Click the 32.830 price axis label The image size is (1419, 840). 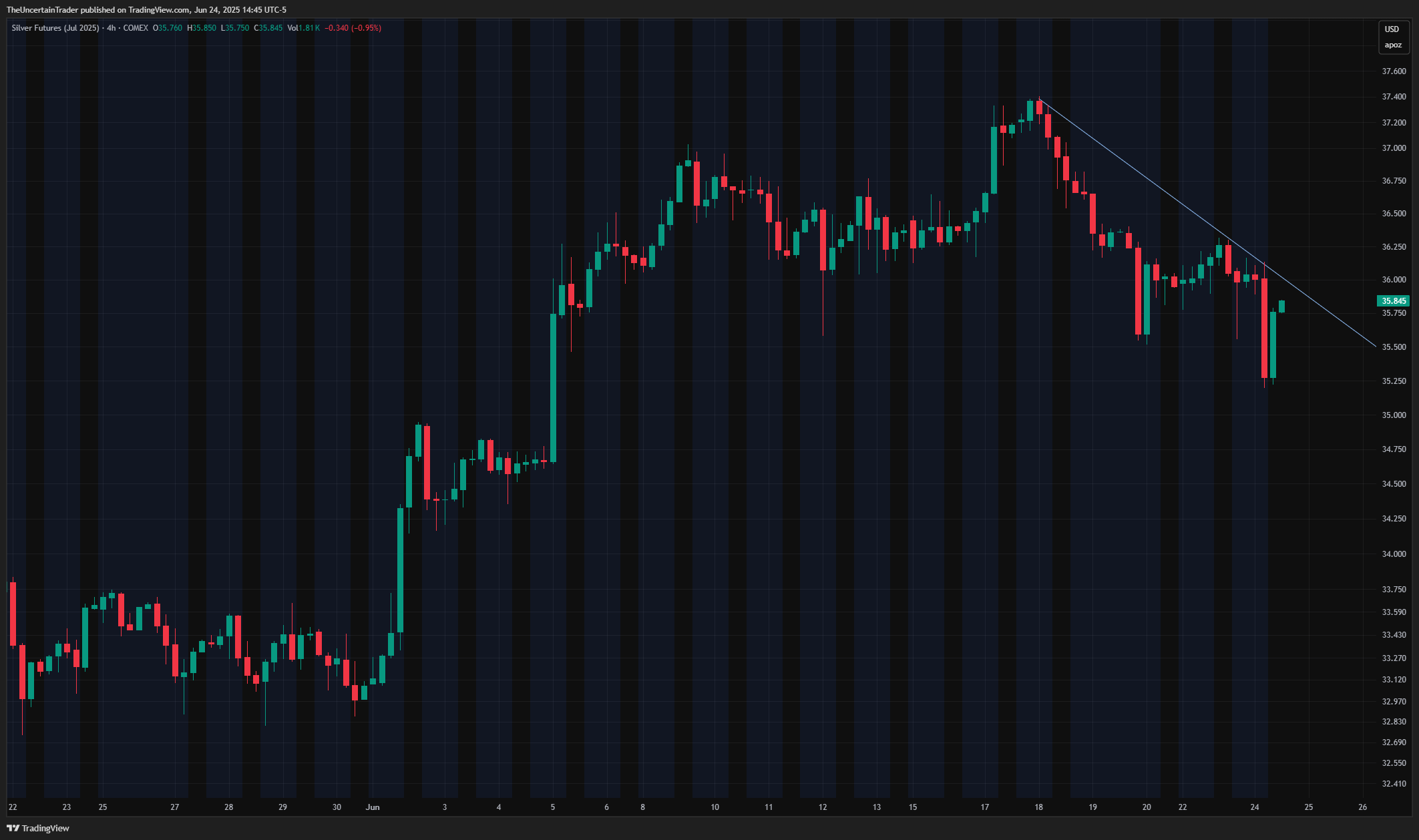tap(1394, 722)
